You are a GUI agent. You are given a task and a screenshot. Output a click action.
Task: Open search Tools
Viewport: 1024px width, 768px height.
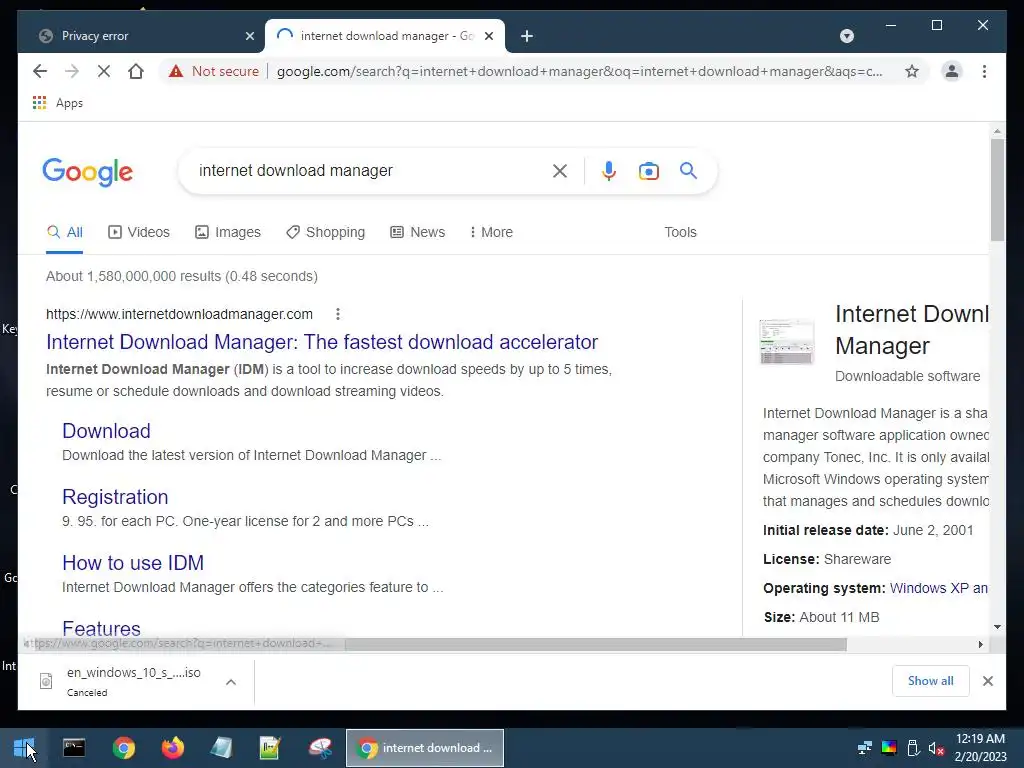click(680, 232)
